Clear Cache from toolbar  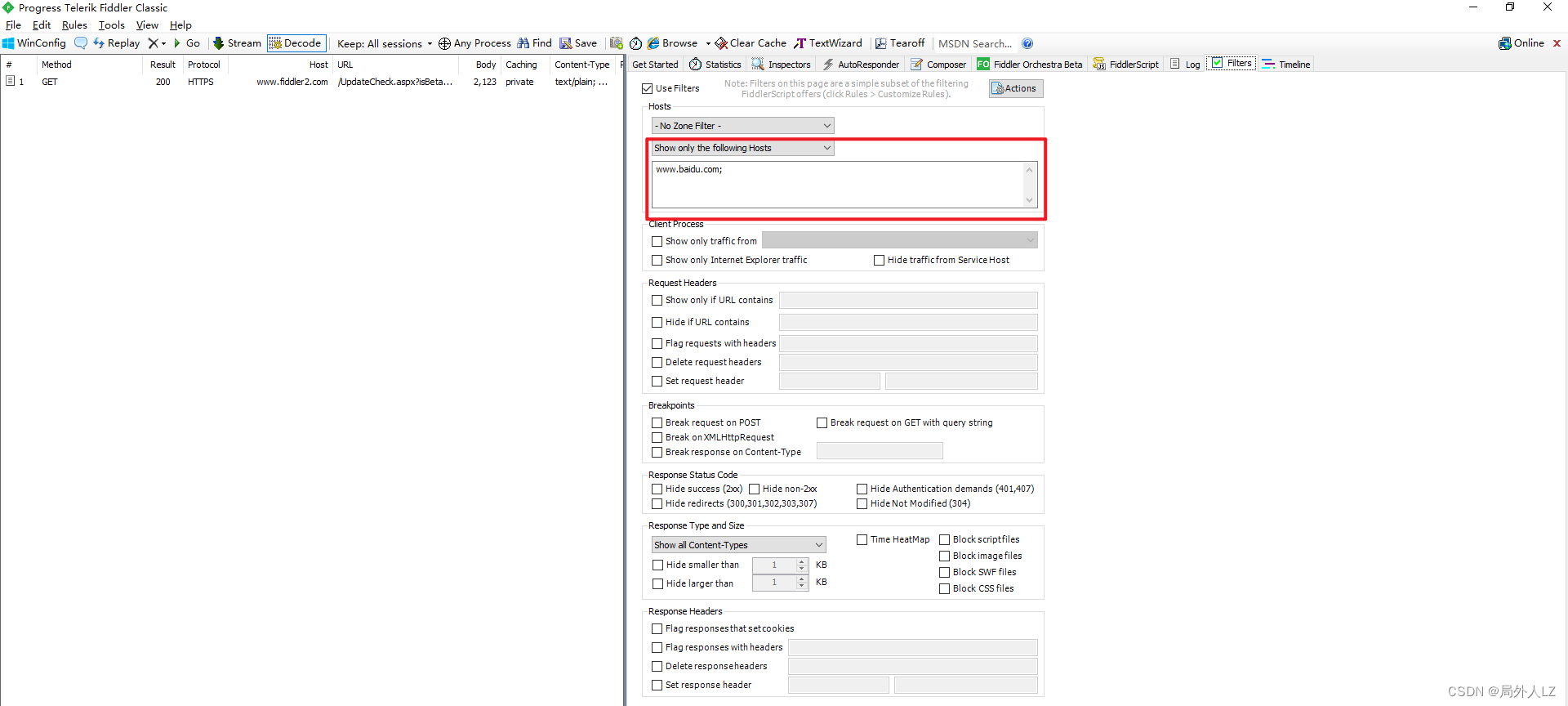[x=751, y=43]
